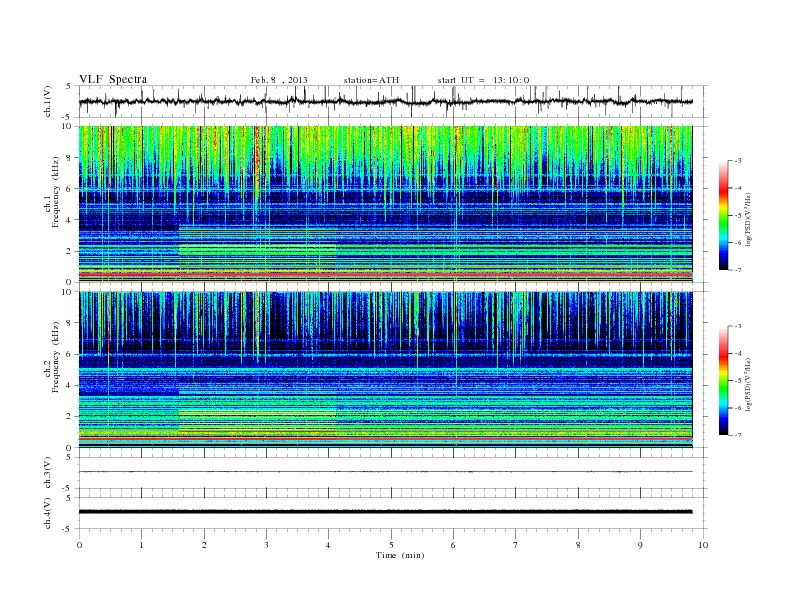Image resolution: width=792 pixels, height=612 pixels.
Task: Select the "Time (min)" x-axis label
Action: pos(400,555)
